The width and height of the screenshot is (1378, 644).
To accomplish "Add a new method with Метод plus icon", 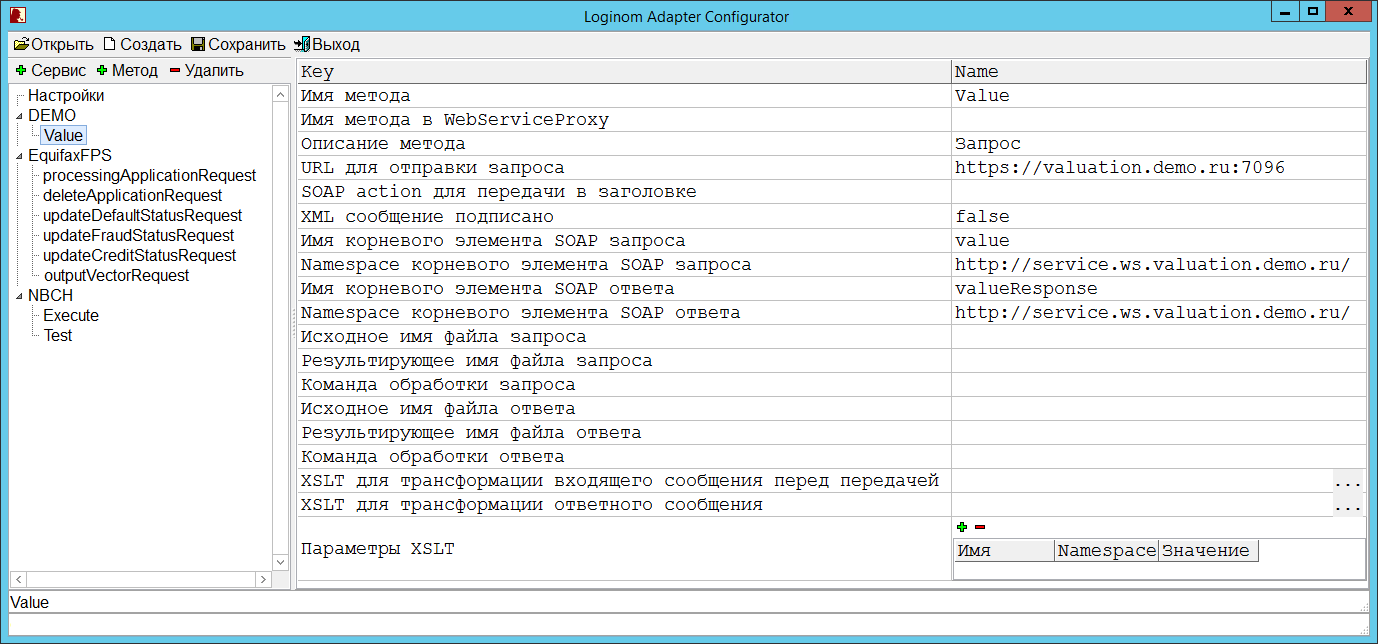I will (102, 71).
